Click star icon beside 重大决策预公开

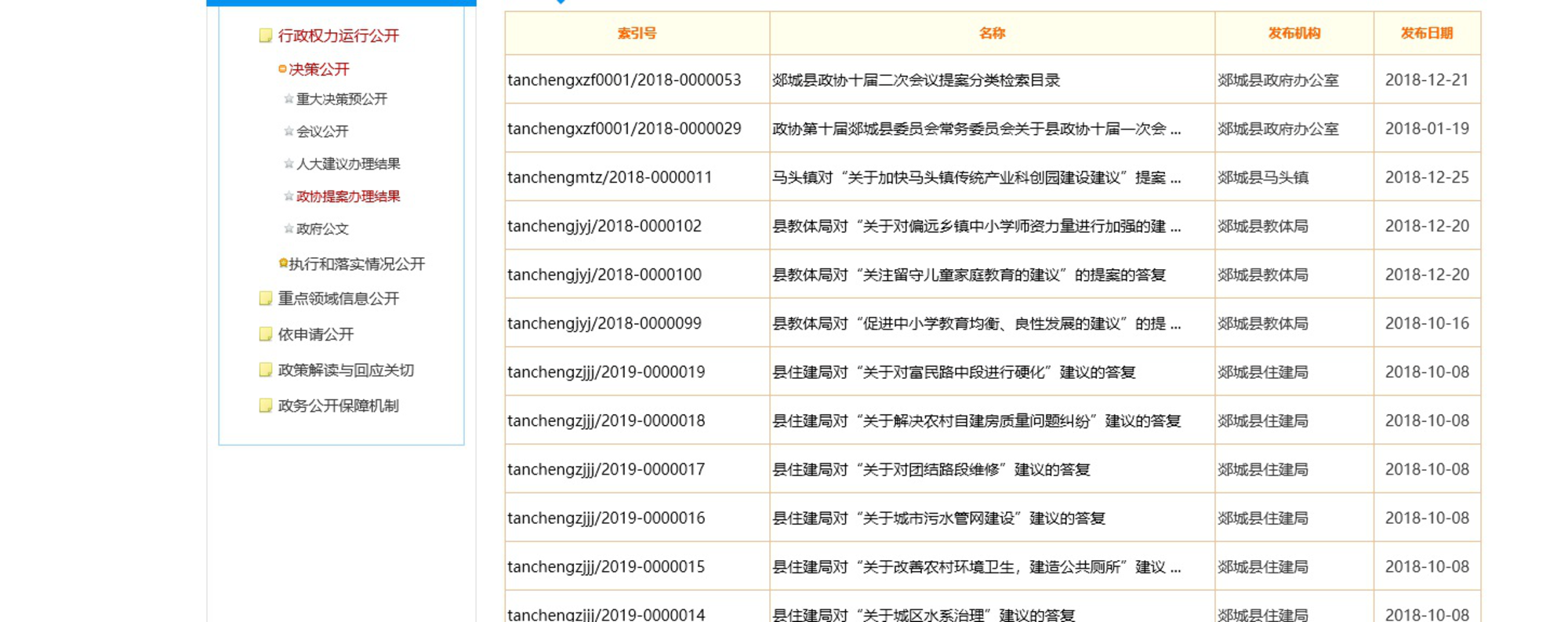click(x=289, y=99)
